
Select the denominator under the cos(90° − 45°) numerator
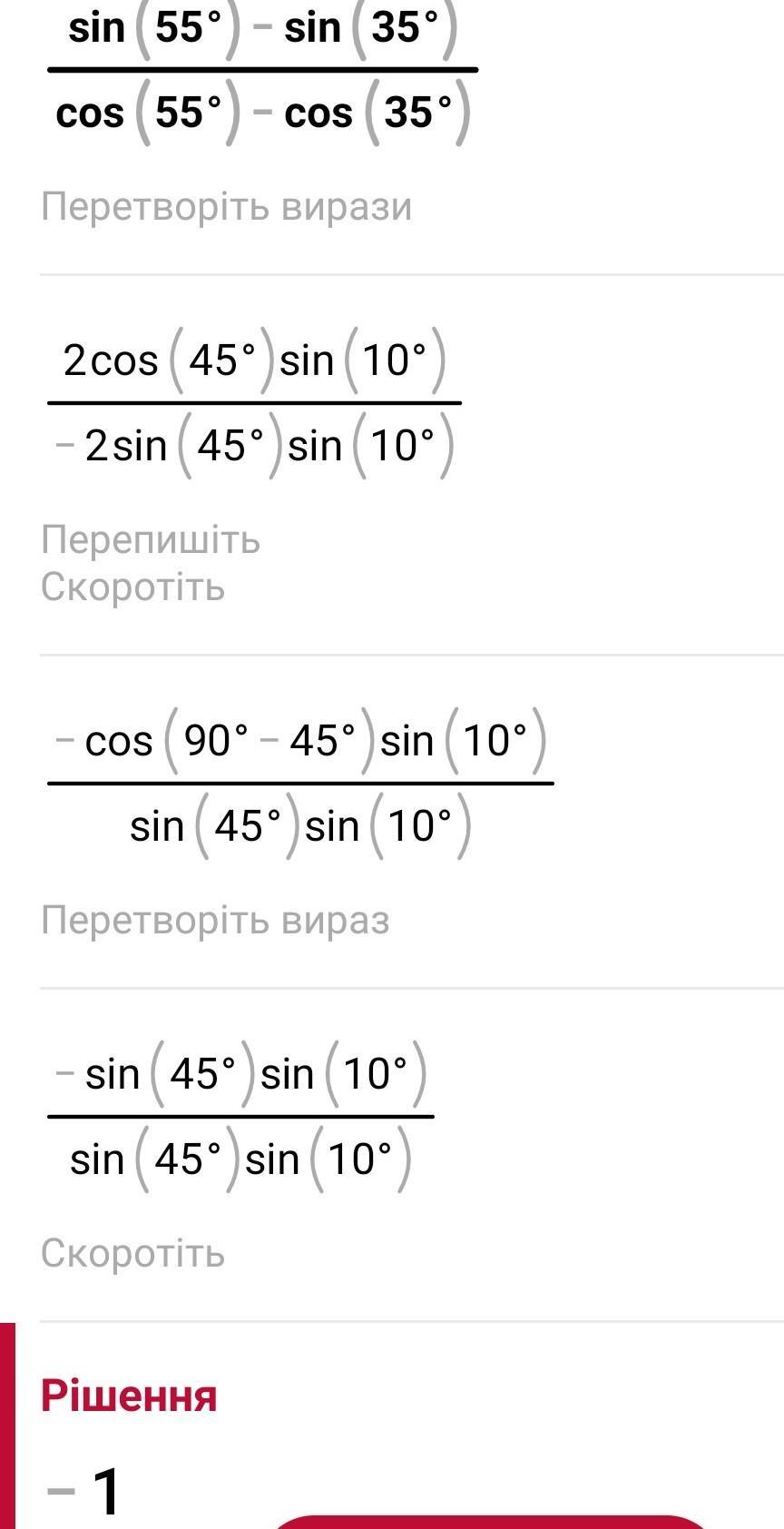[300, 827]
